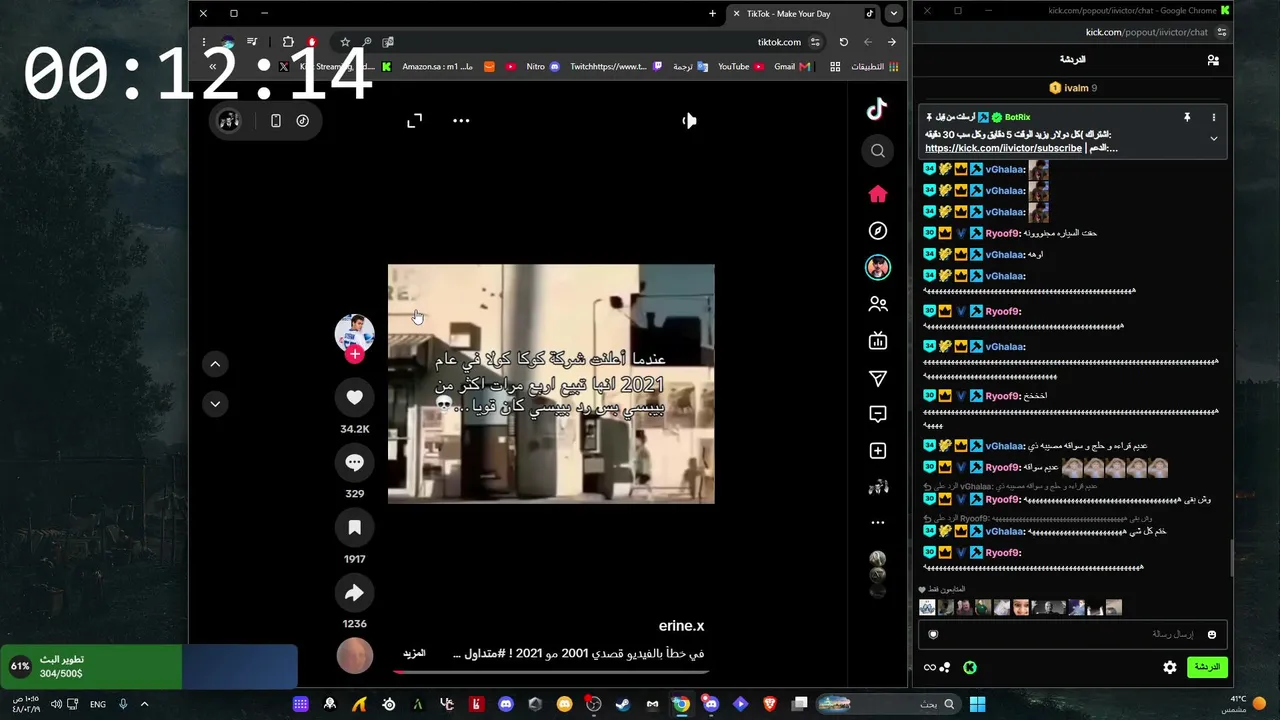The height and width of the screenshot is (720, 1280).
Task: Click the tiktok.com address bar
Action: [x=779, y=42]
